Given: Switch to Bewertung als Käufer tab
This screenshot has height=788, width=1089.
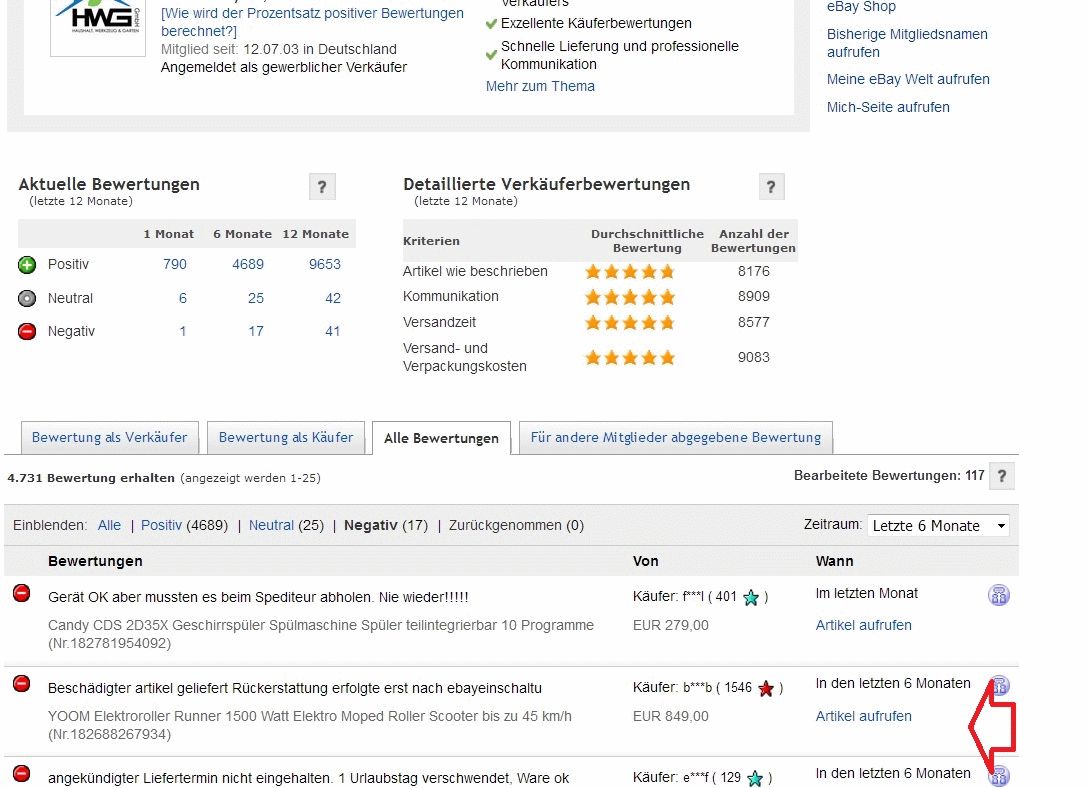Looking at the screenshot, I should pos(285,437).
